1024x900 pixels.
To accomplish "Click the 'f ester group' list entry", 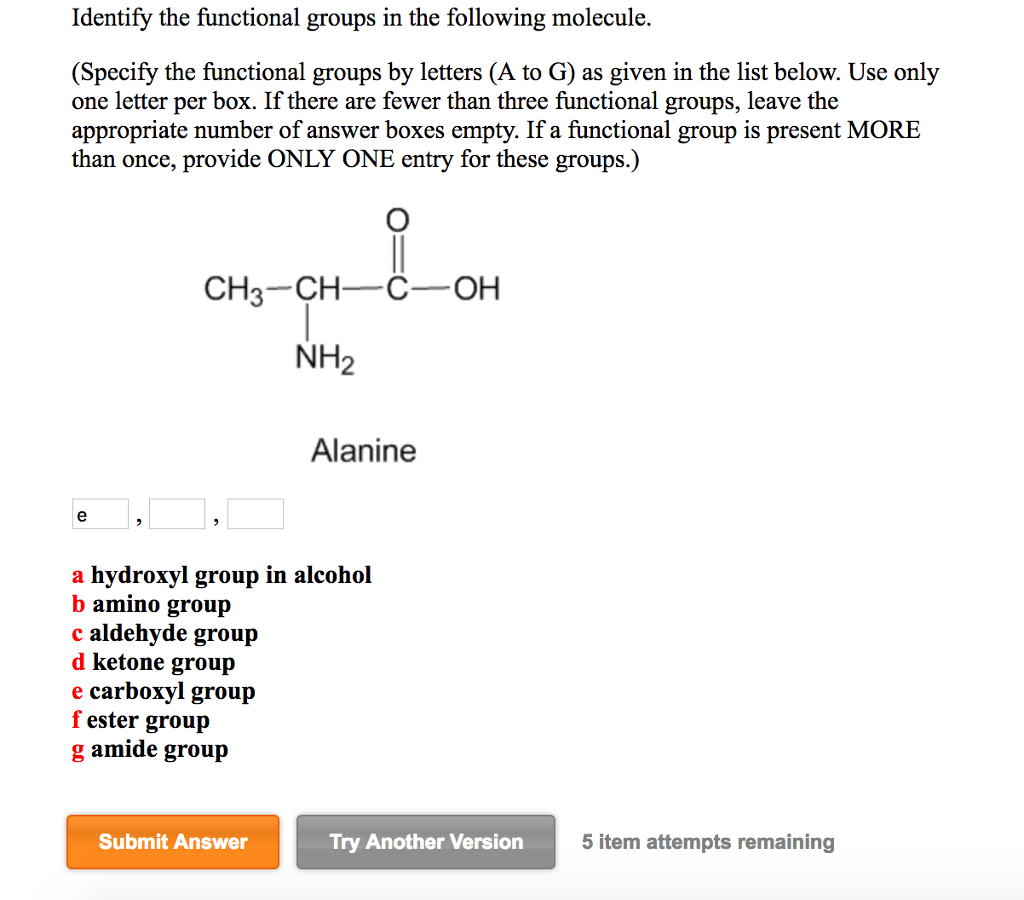I will [141, 720].
